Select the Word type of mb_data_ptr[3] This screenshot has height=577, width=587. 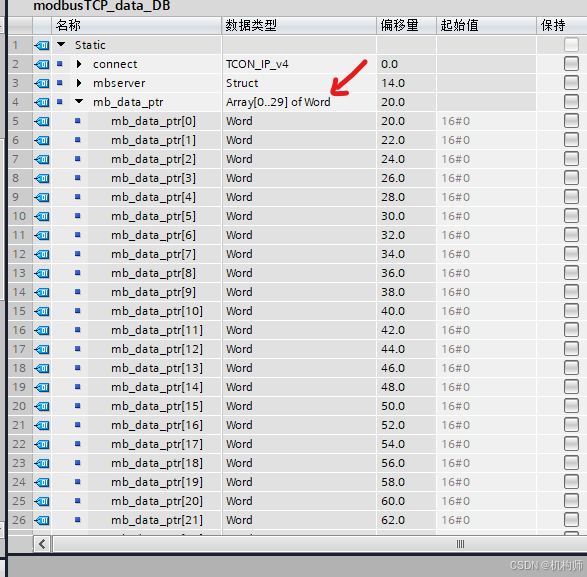[299, 178]
